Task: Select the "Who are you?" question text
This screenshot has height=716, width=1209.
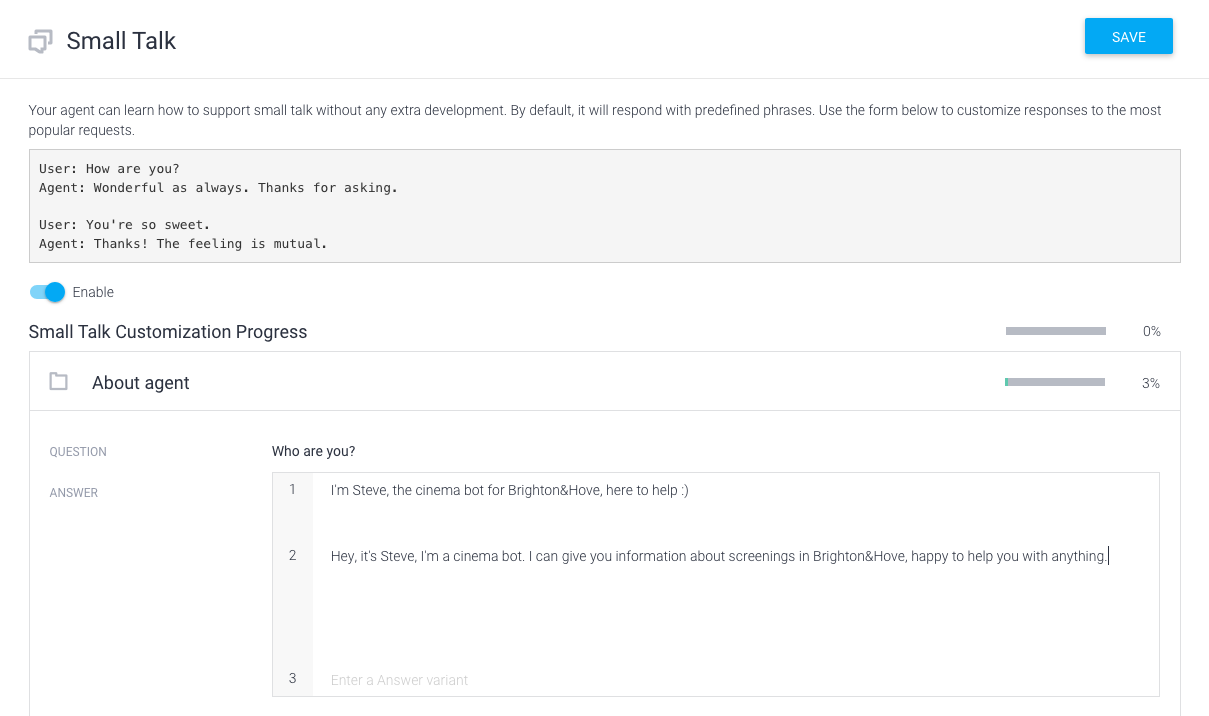Action: (313, 451)
